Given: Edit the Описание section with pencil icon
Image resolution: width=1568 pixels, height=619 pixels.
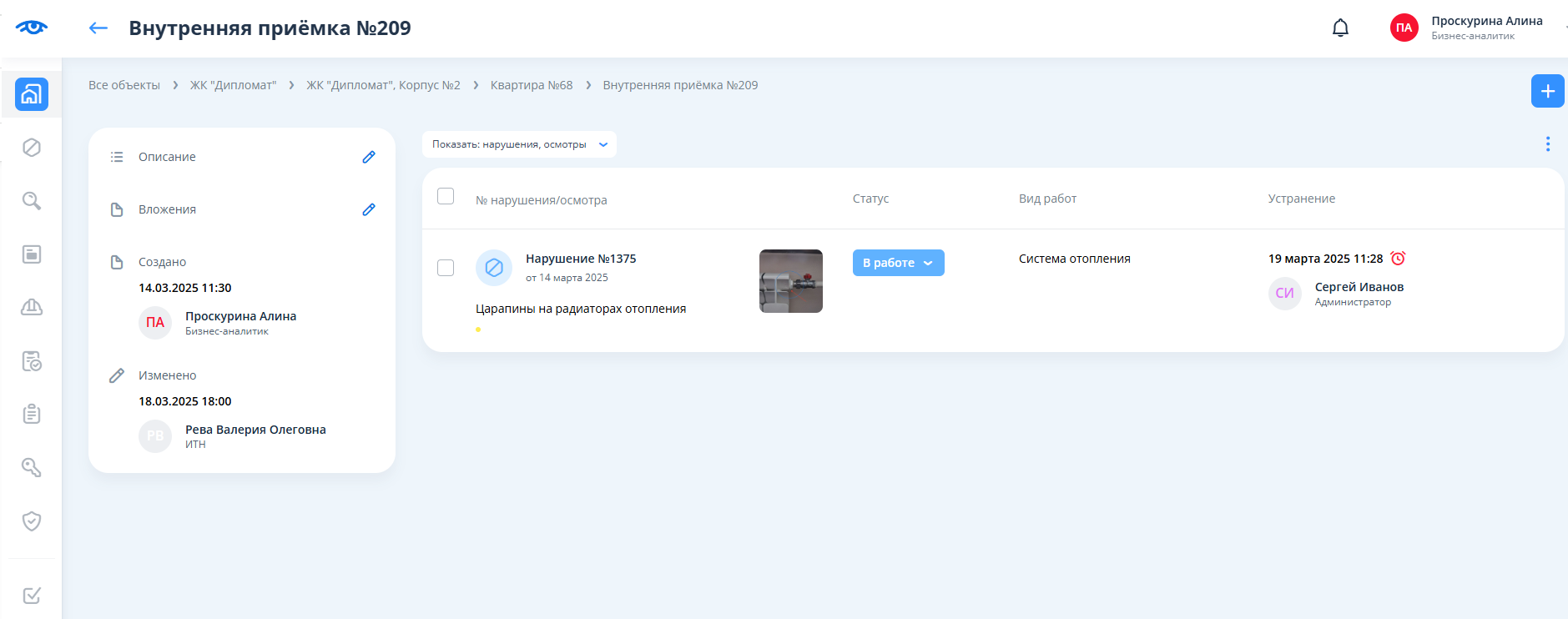Looking at the screenshot, I should [369, 157].
